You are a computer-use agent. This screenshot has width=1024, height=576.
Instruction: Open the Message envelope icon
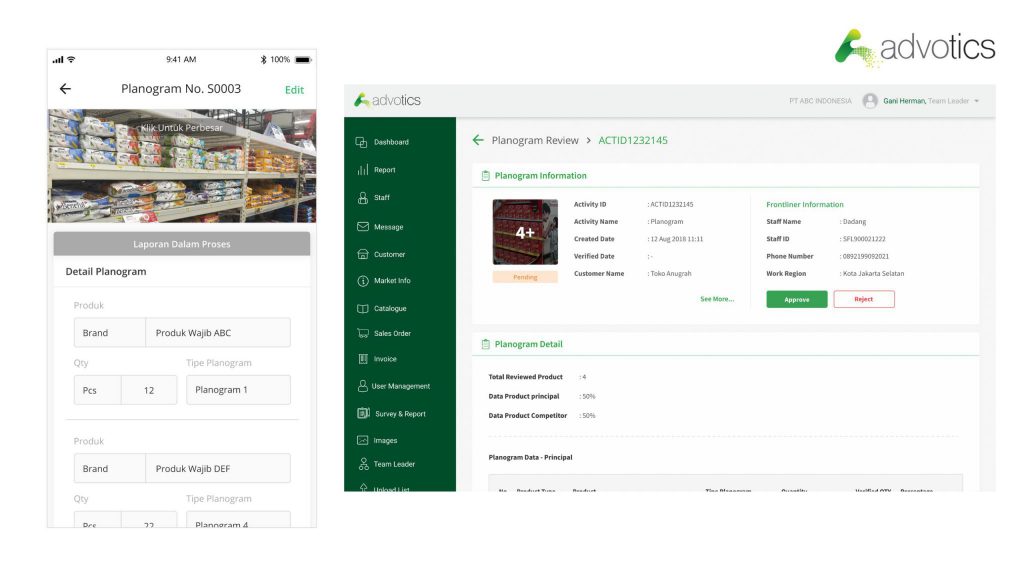click(x=362, y=227)
